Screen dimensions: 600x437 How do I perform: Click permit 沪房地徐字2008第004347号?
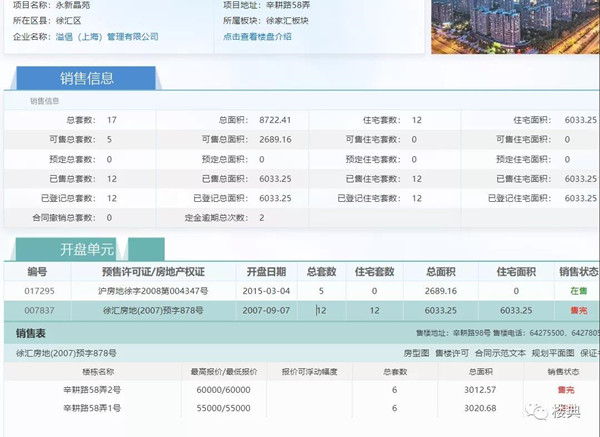point(153,291)
